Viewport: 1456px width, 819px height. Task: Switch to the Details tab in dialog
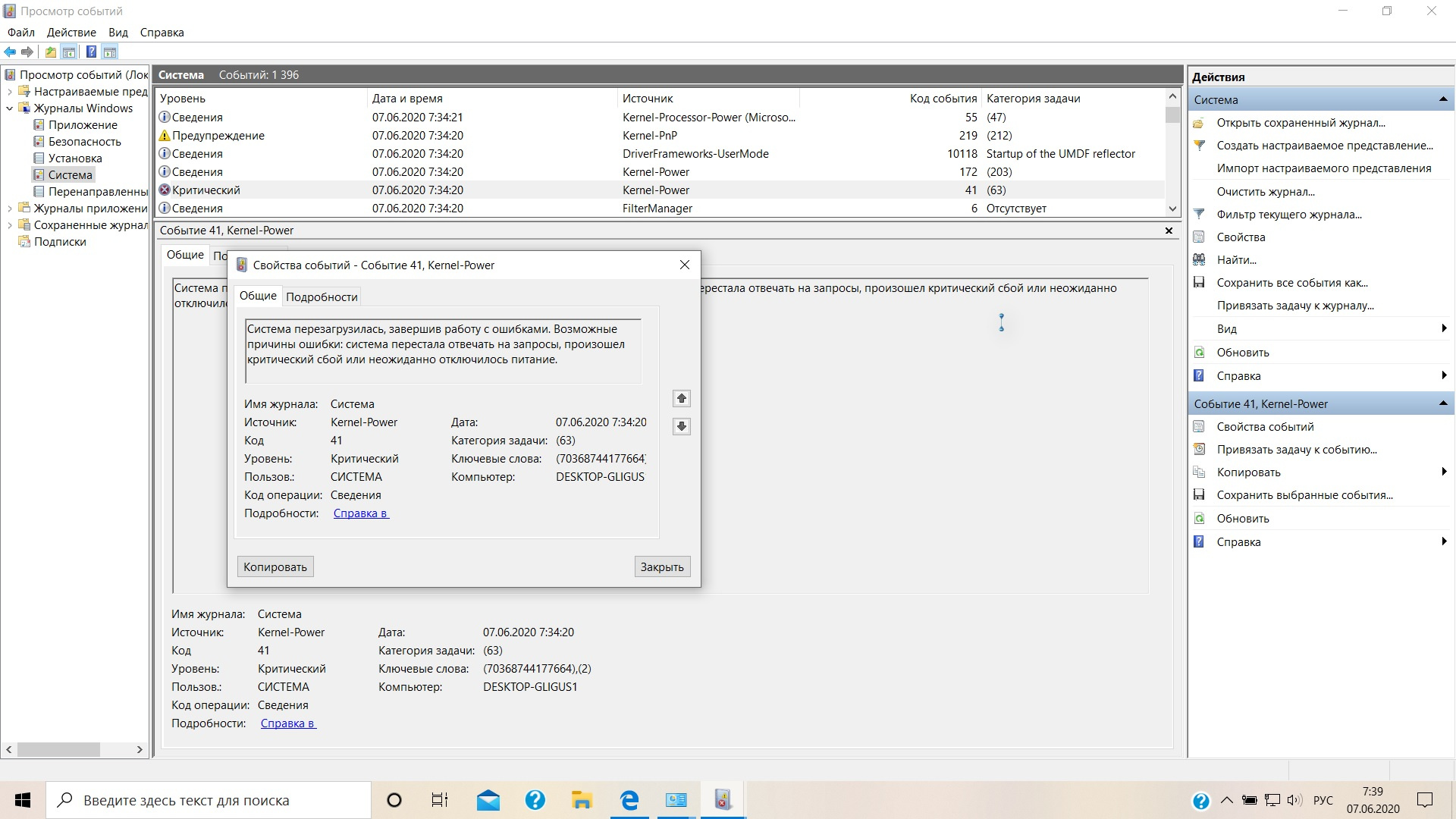point(322,297)
